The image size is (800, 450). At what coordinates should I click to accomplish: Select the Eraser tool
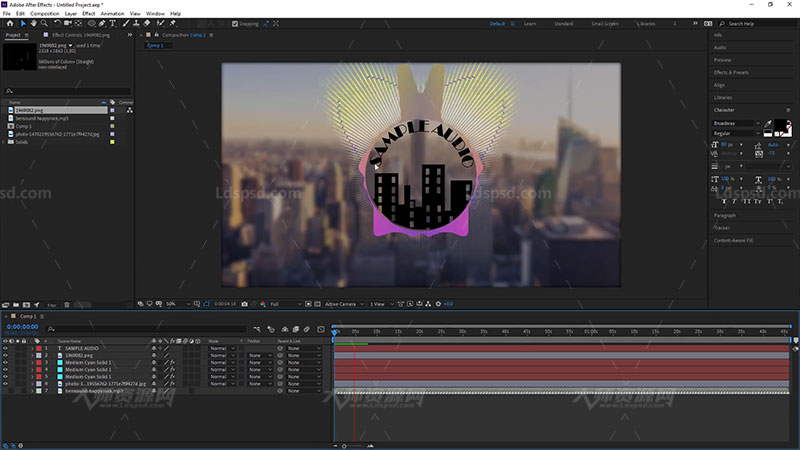(x=147, y=23)
